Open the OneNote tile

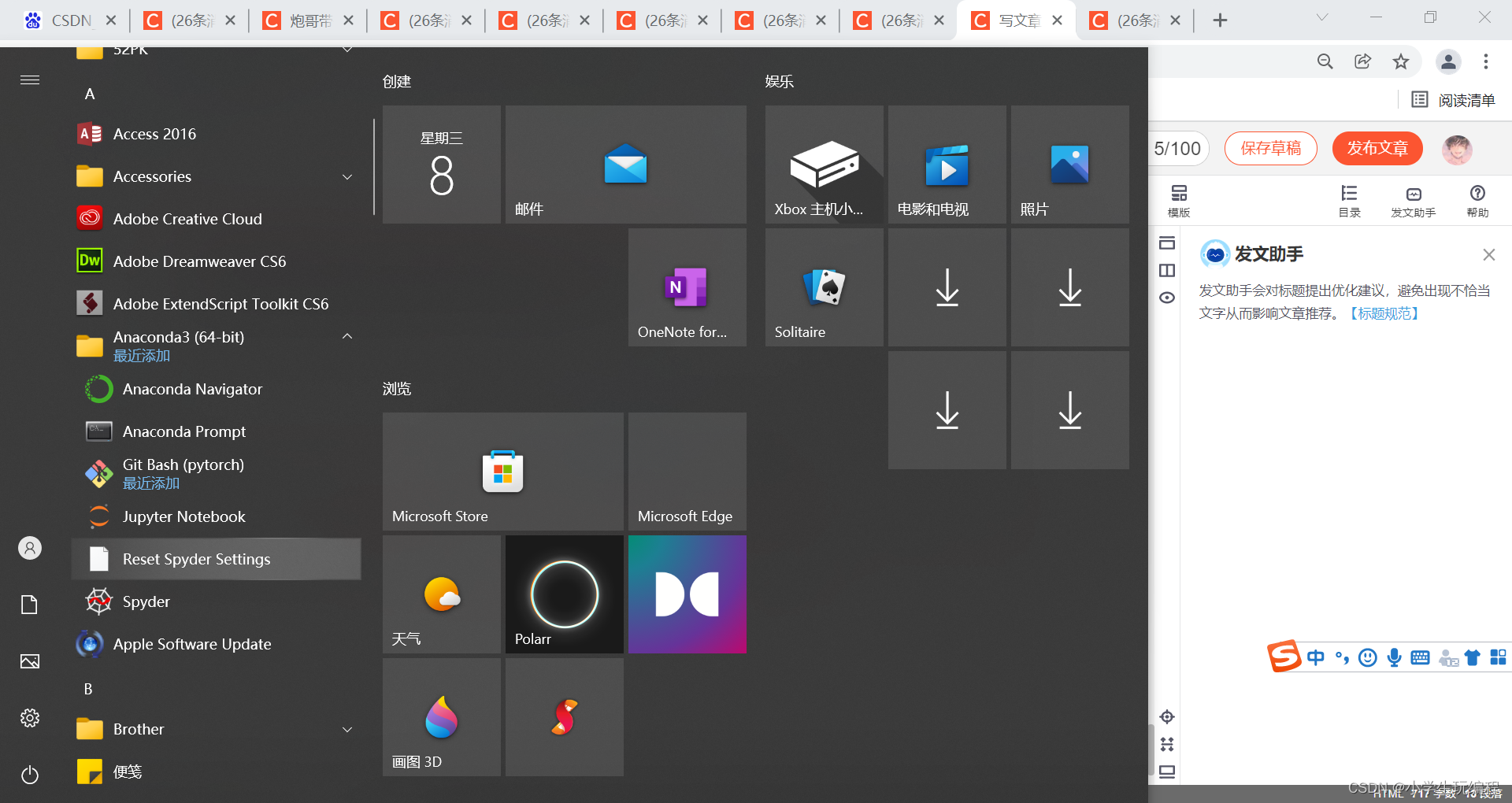pyautogui.click(x=687, y=287)
